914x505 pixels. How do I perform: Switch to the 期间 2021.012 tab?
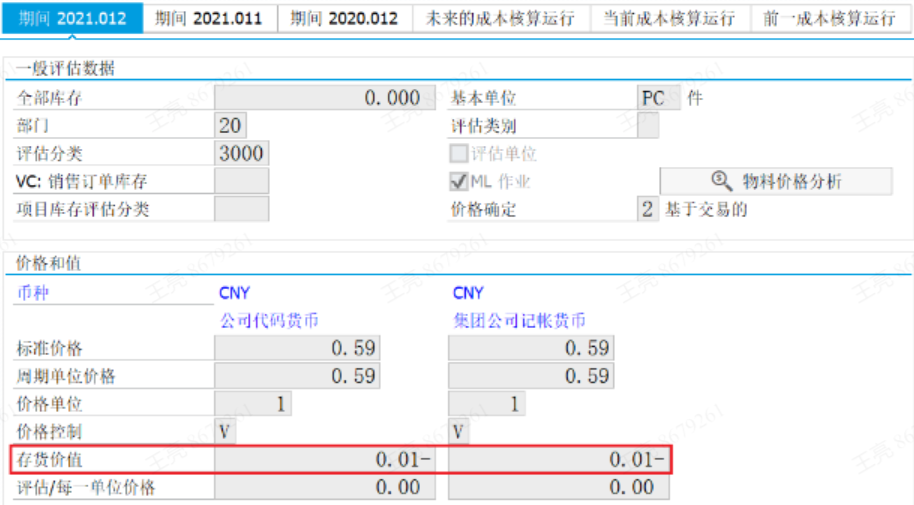tap(72, 18)
